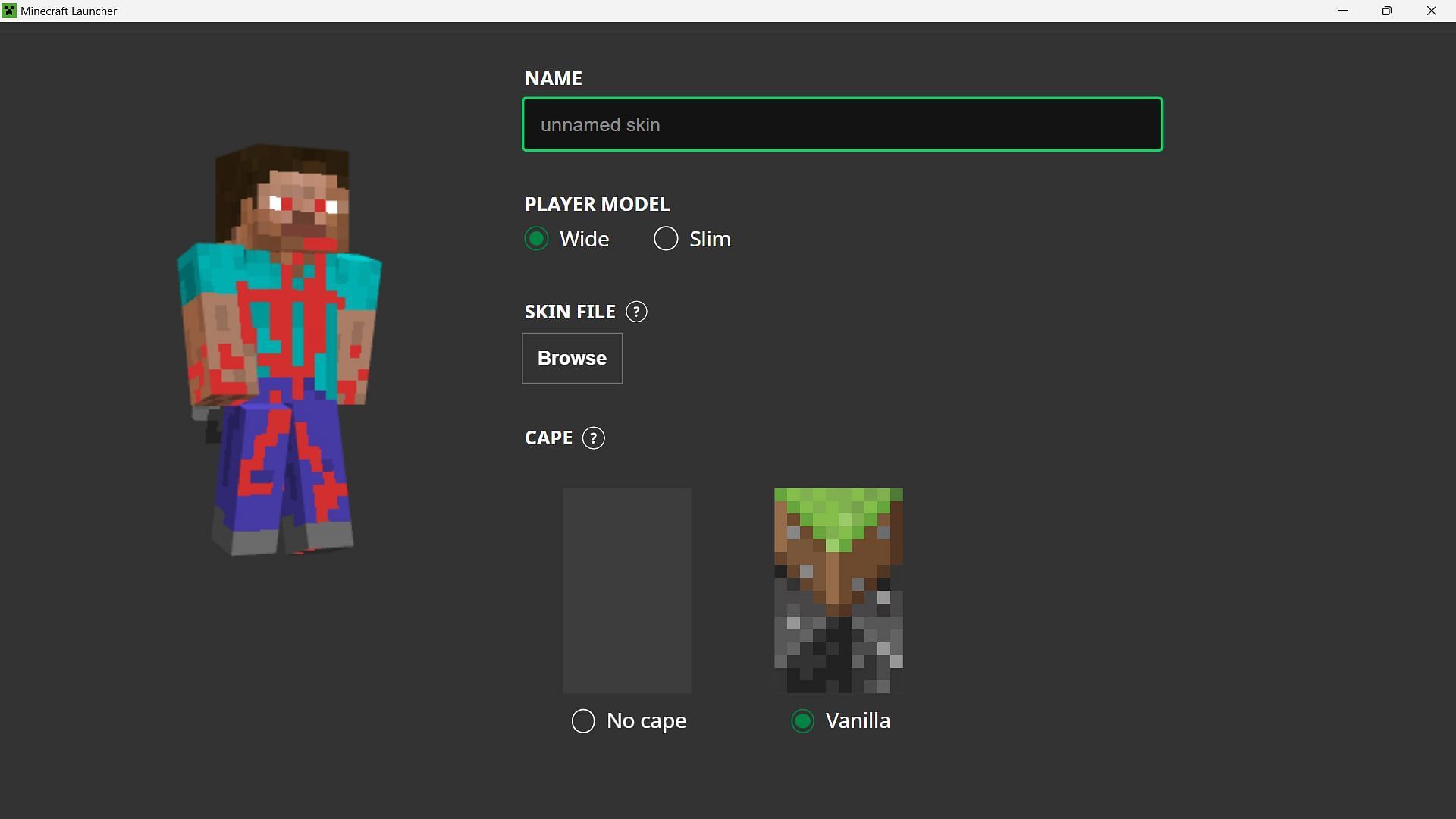1456x819 pixels.
Task: Click the Slim label text
Action: 710,239
